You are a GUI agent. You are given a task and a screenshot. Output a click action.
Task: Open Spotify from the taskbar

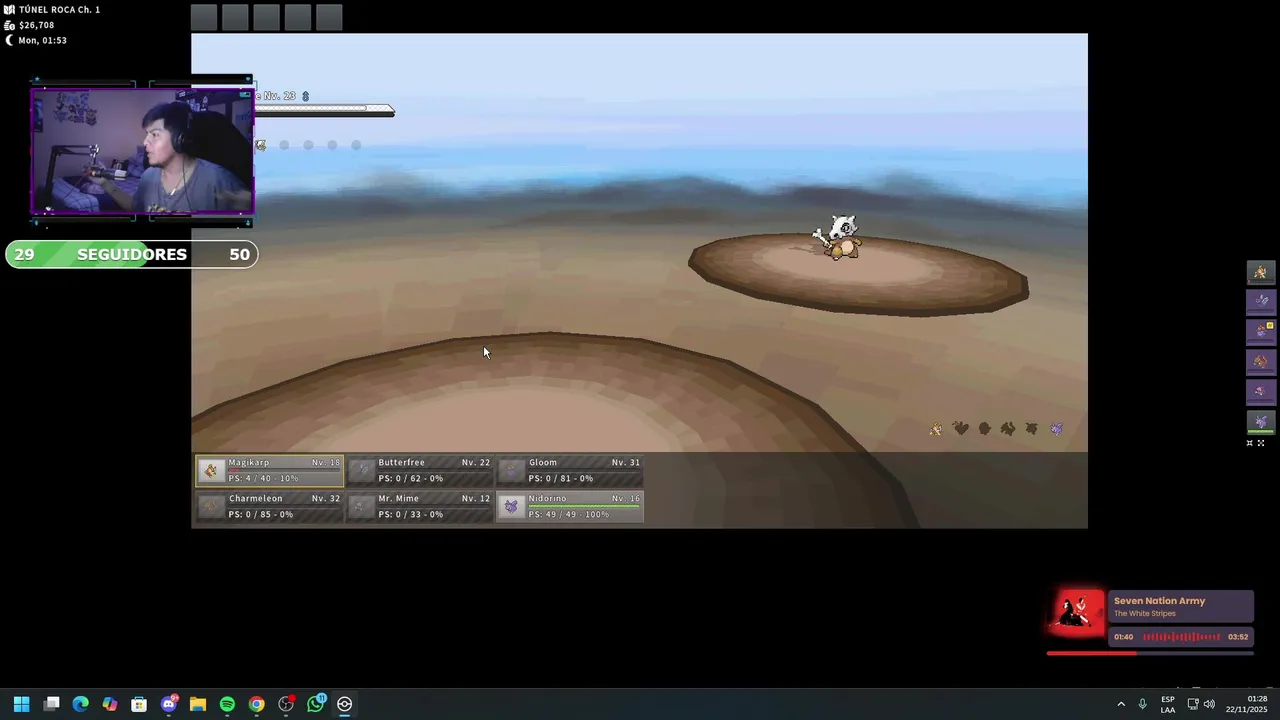(x=227, y=704)
